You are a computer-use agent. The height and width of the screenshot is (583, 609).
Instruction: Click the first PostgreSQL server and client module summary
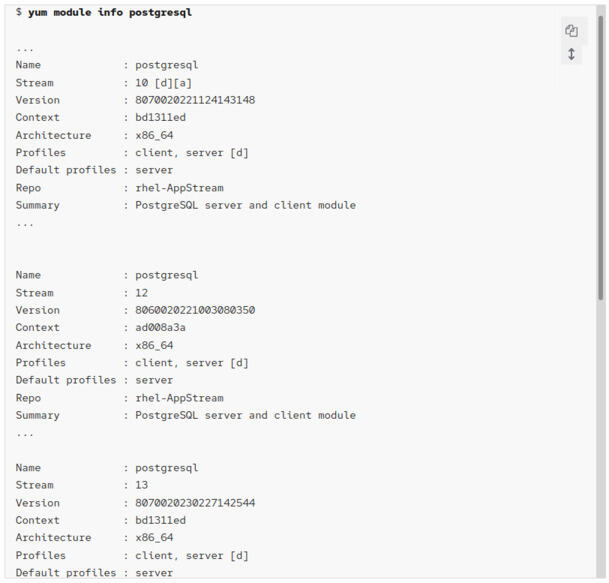(245, 205)
